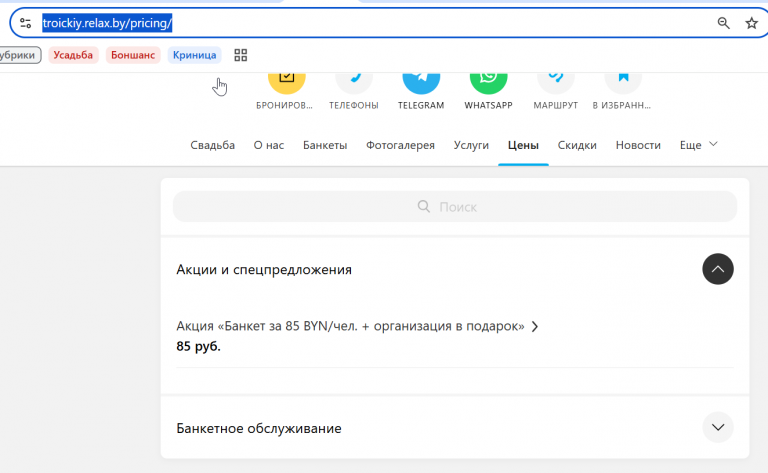Click the Телефоны label

pyautogui.click(x=354, y=105)
